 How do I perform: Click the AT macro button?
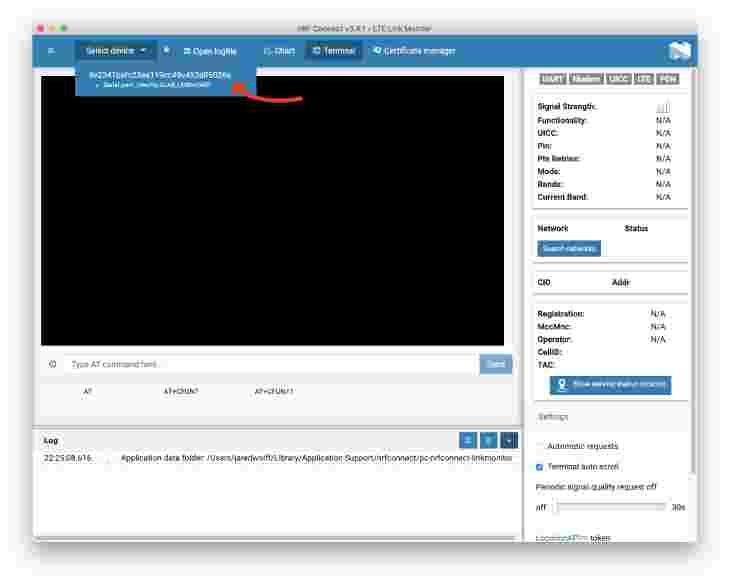(88, 391)
